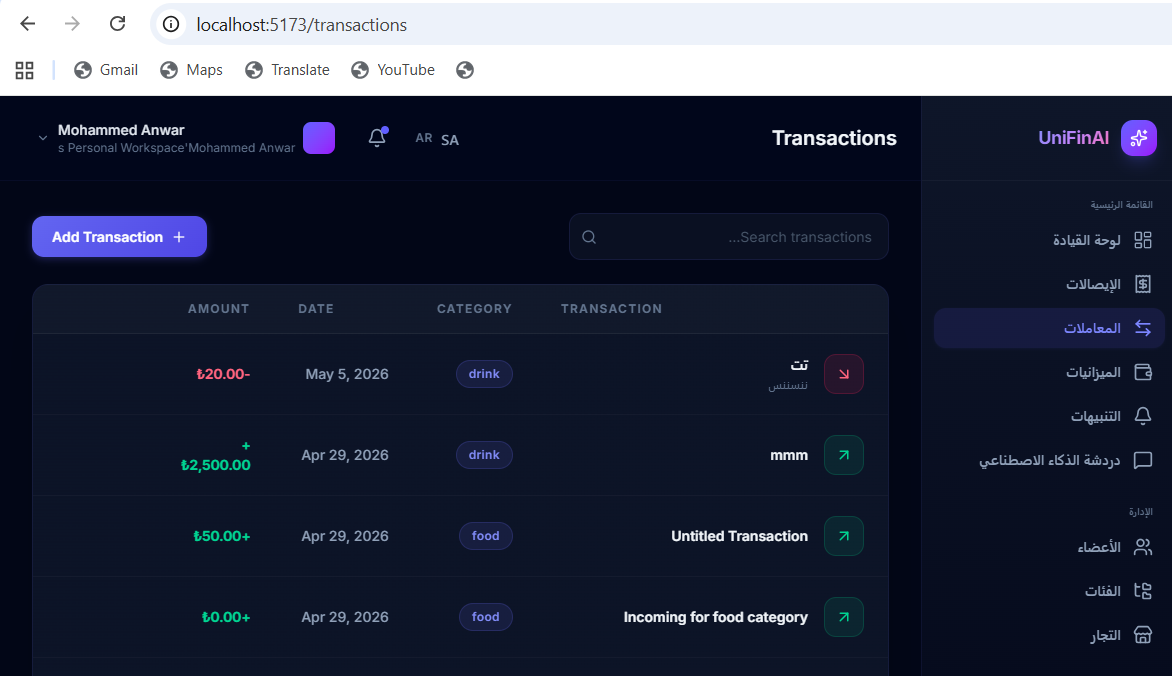Open categories tree icon in sidebar

pos(1142,591)
